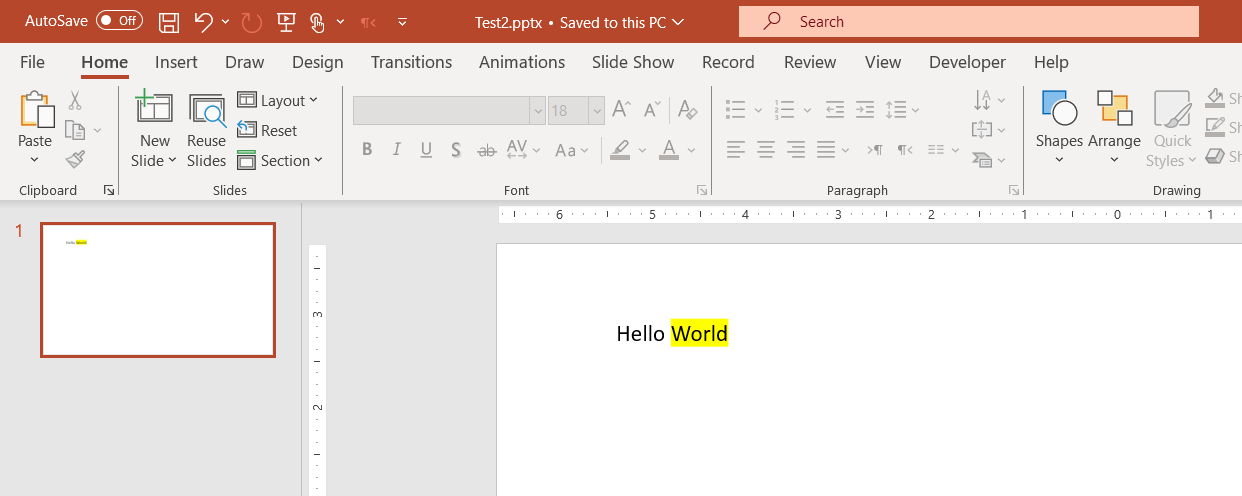Click the Increase Font Size icon

[621, 109]
